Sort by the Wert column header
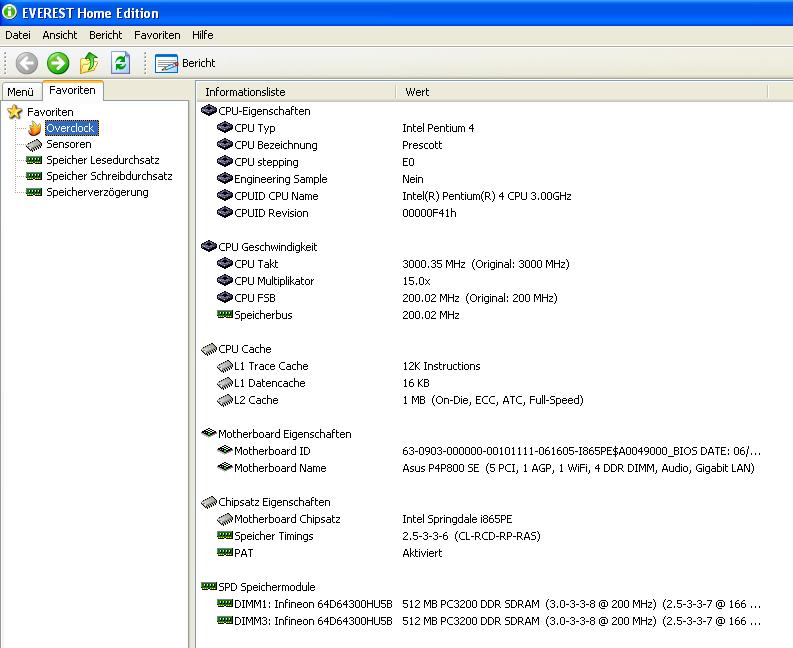The height and width of the screenshot is (648, 793). (x=582, y=92)
